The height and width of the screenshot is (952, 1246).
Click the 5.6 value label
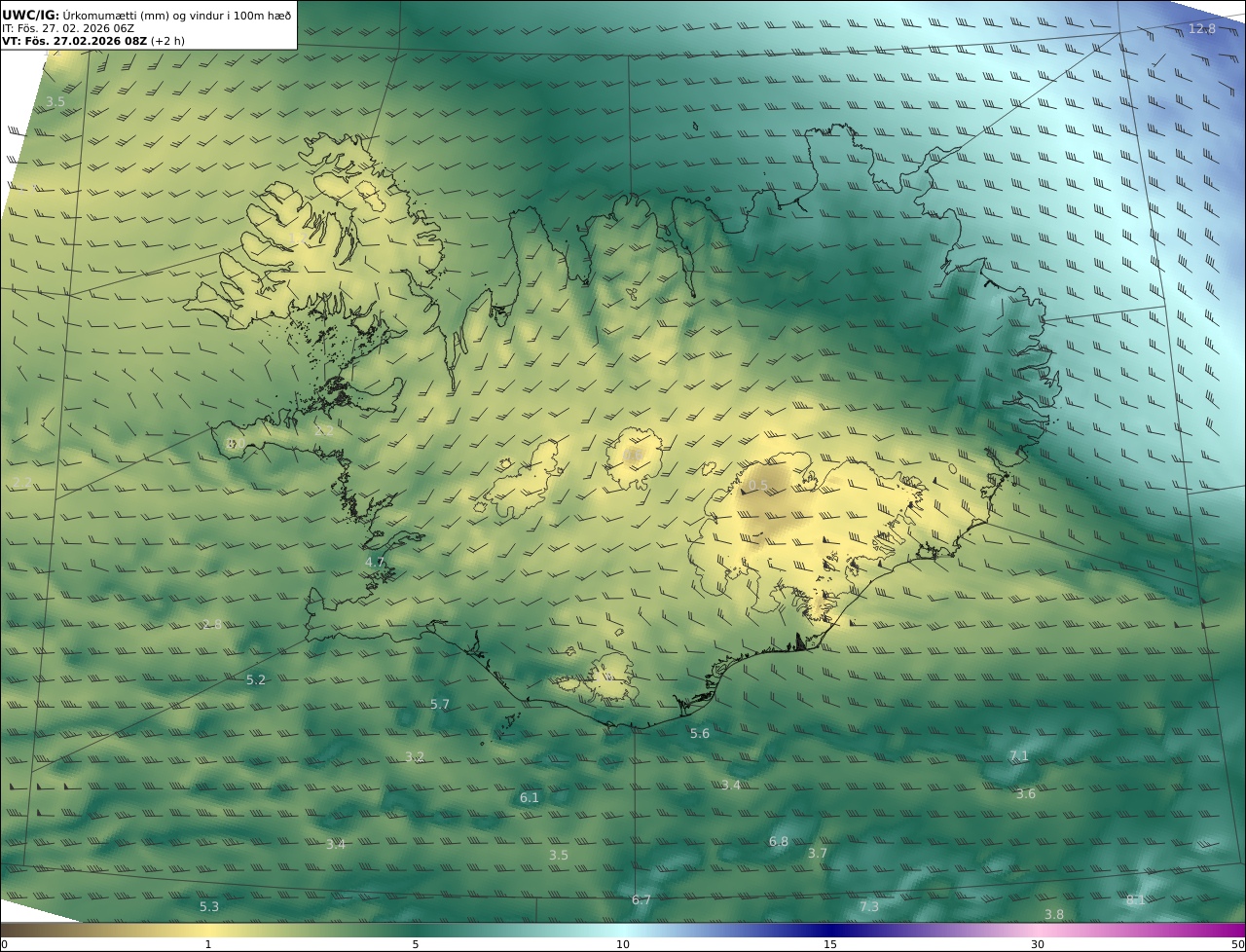point(700,733)
